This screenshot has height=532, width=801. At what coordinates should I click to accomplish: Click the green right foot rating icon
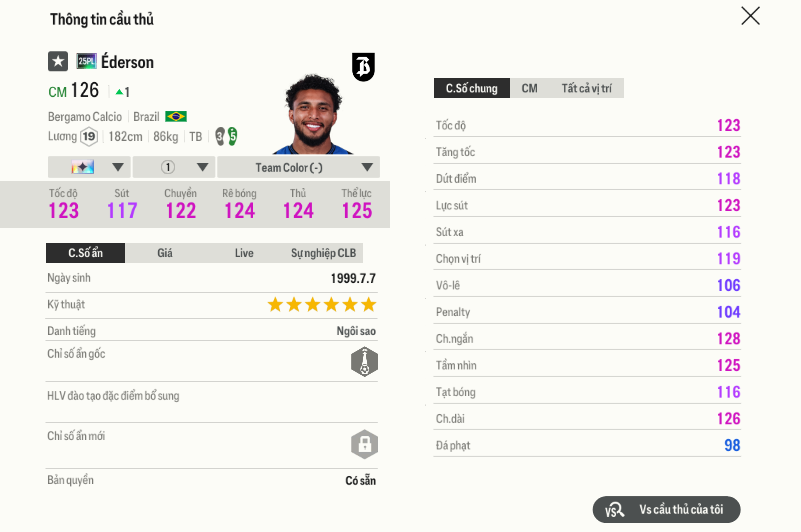(232, 137)
